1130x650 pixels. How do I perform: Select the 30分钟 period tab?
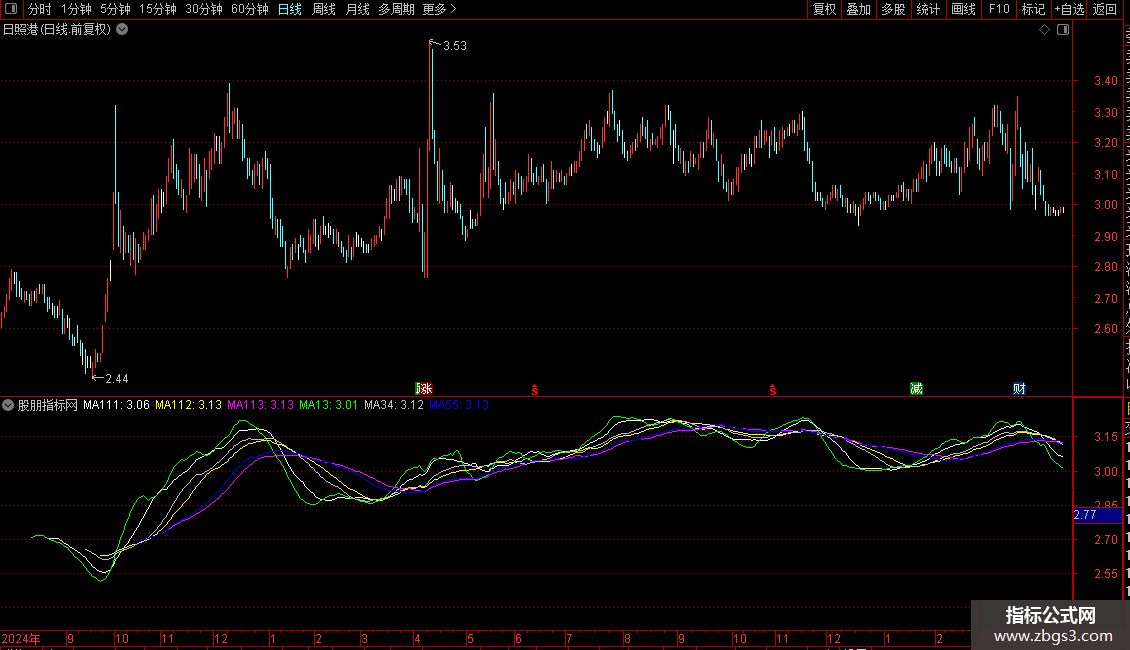click(x=204, y=9)
